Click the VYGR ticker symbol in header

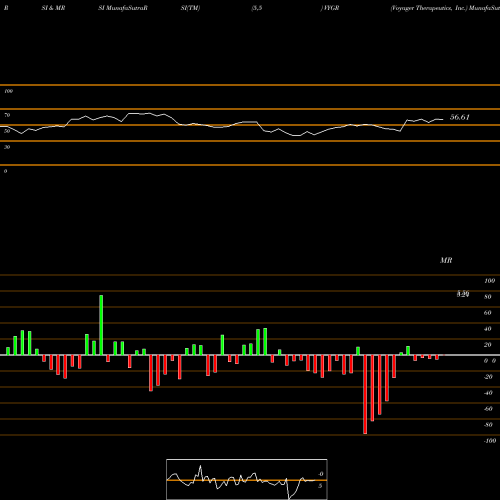pos(331,8)
